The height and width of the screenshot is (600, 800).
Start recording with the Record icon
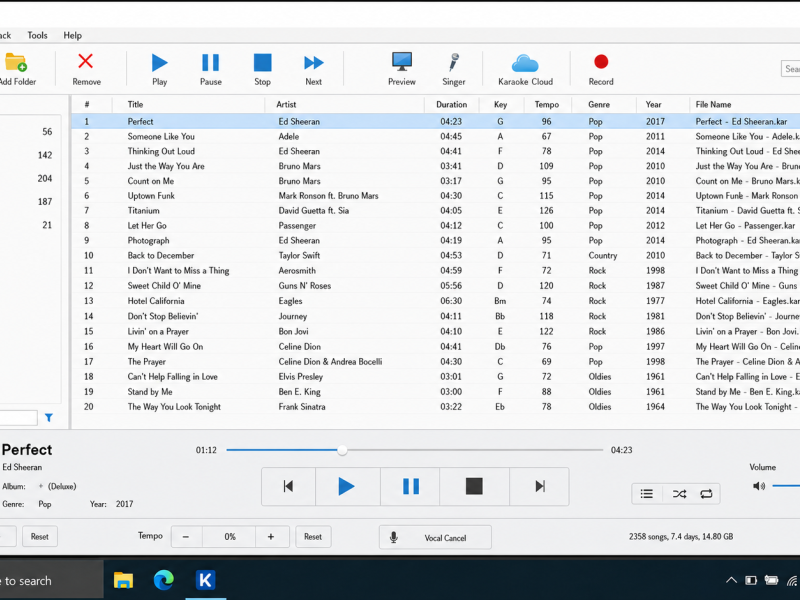(601, 62)
